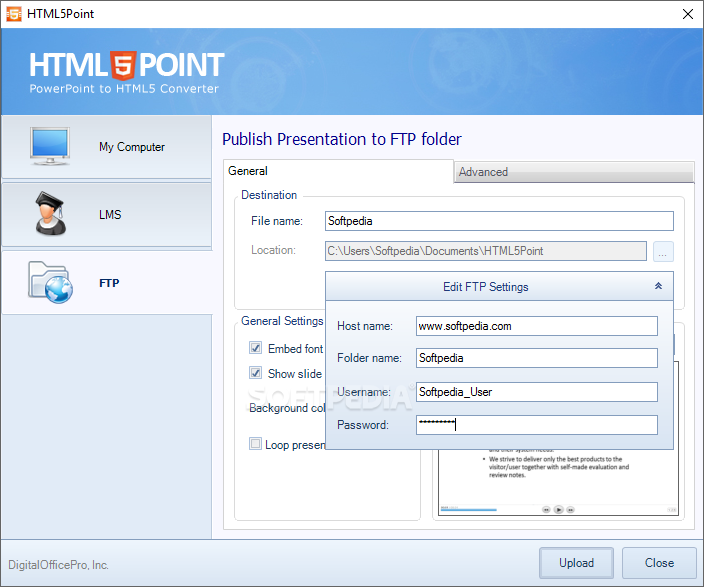This screenshot has width=704, height=587.
Task: Go to previous slide in preview
Action: click(x=546, y=510)
